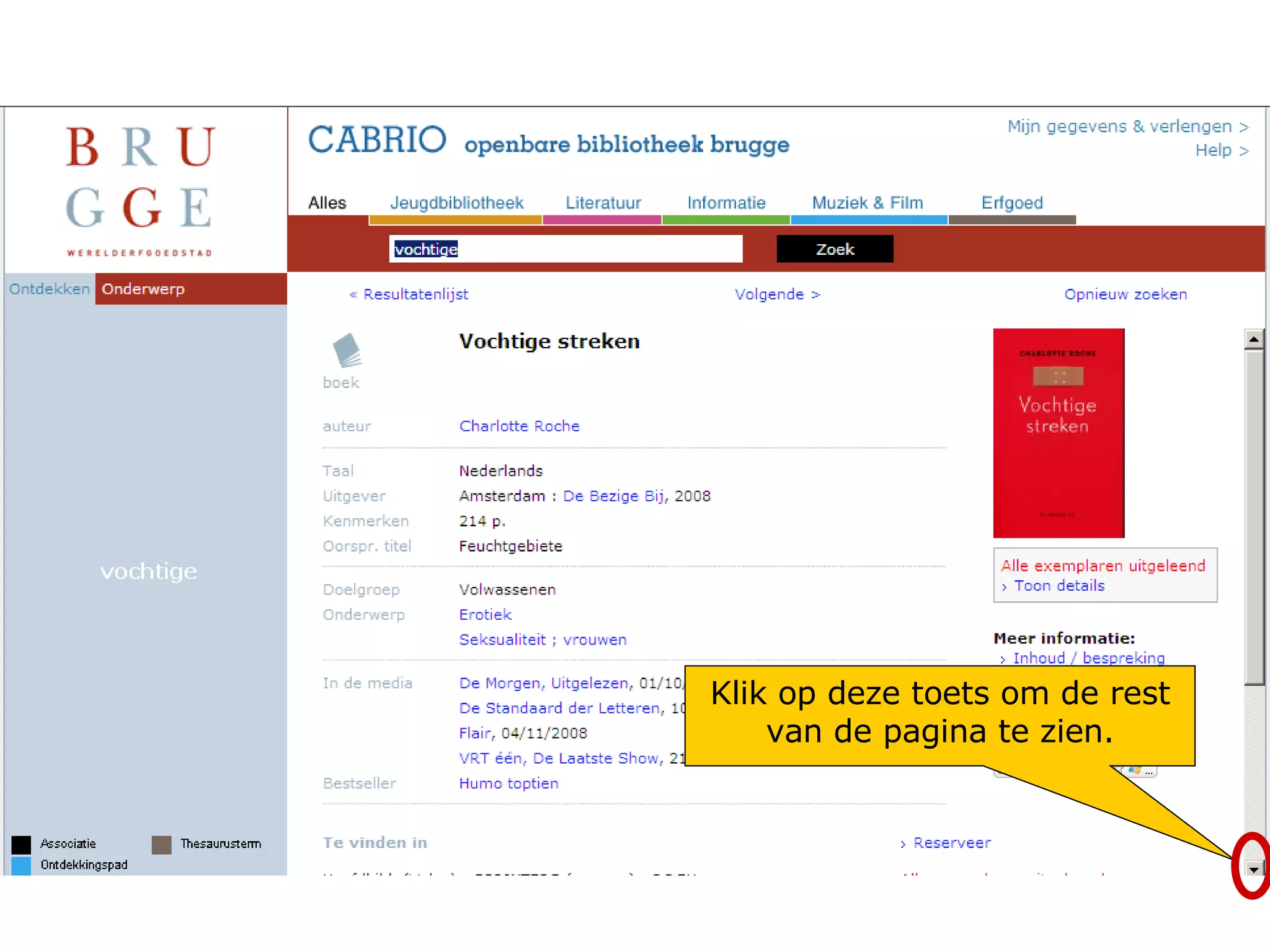This screenshot has height=952, width=1270.
Task: Go back to Resultatenlijst
Action: (x=409, y=294)
